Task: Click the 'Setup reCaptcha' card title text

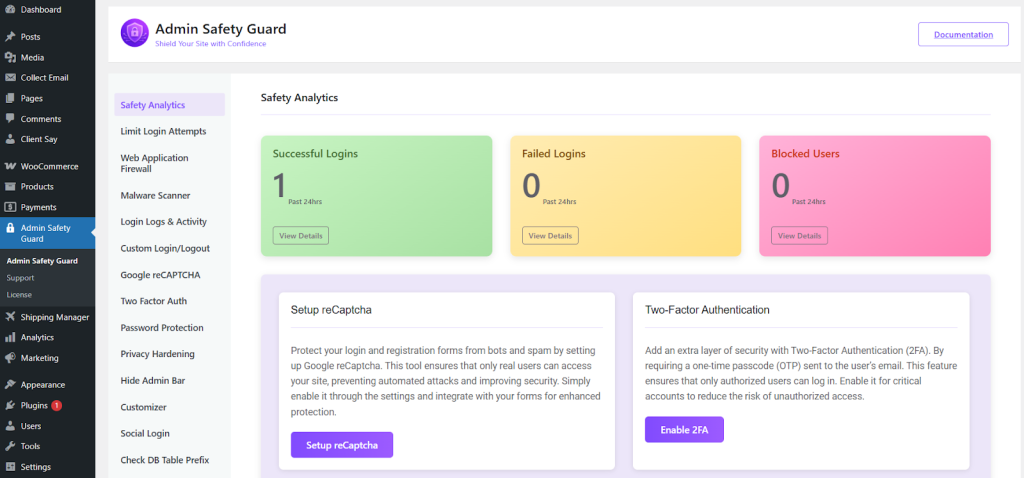Action: click(x=331, y=310)
